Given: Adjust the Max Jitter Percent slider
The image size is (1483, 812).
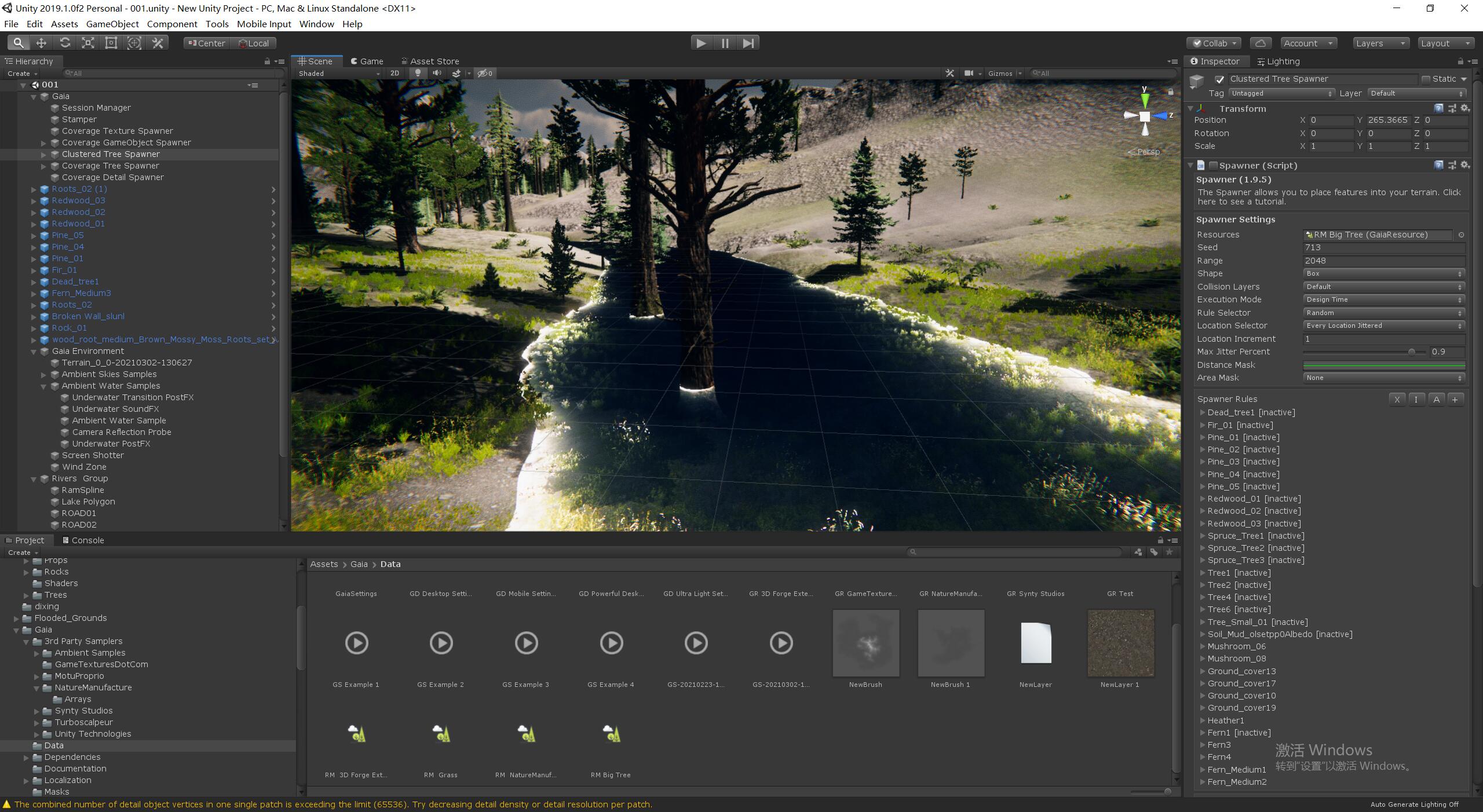Looking at the screenshot, I should 1412,352.
